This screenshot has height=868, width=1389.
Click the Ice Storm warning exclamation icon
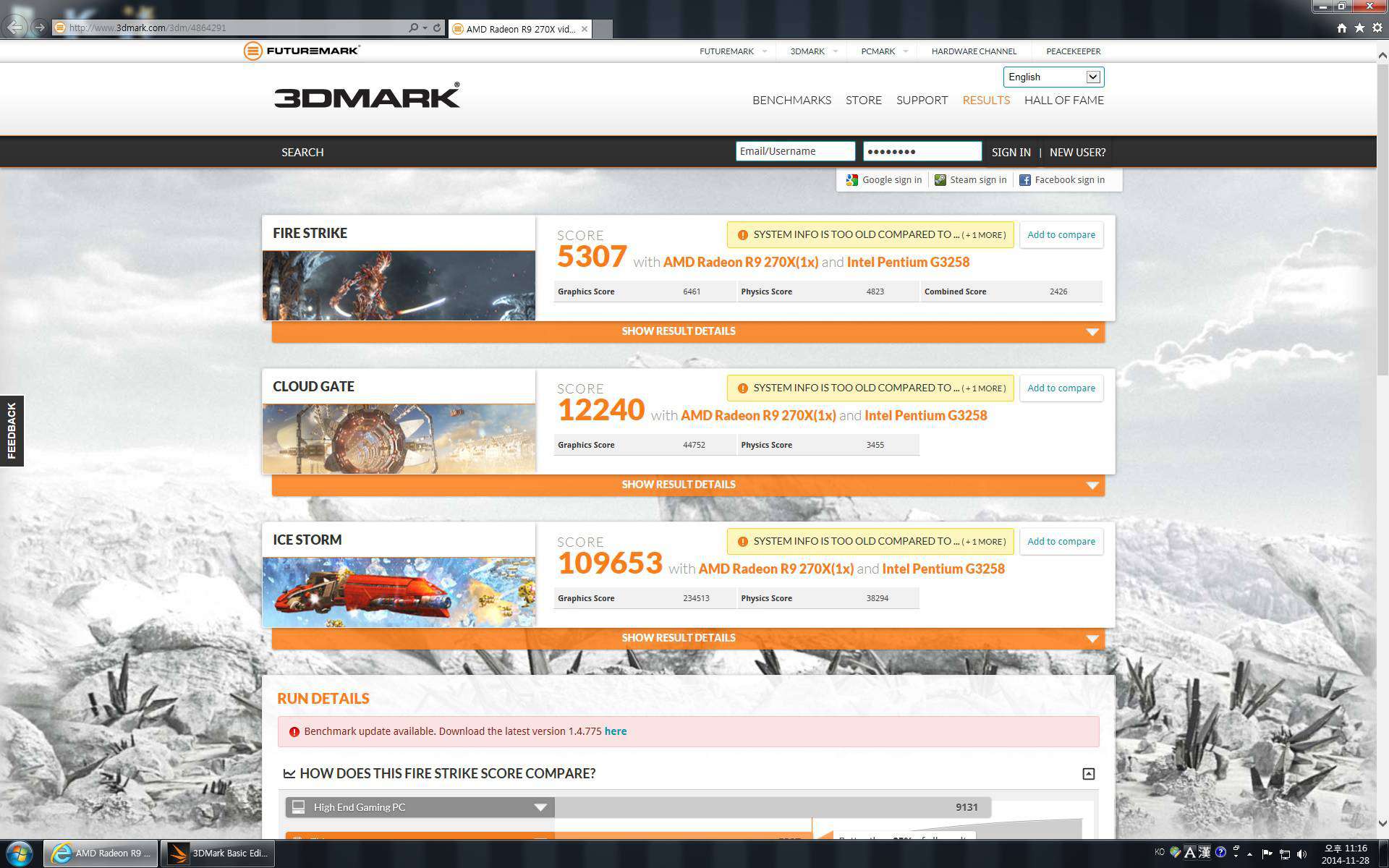[x=742, y=542]
